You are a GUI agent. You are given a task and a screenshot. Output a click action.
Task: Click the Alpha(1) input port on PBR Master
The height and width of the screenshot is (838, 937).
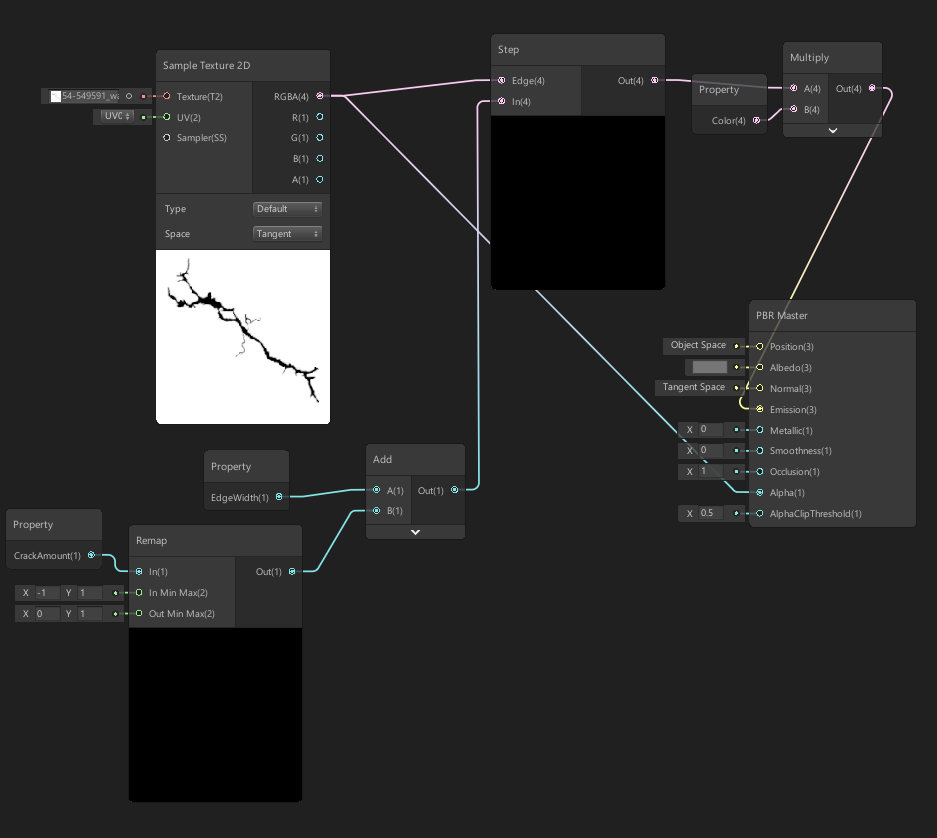(x=759, y=492)
